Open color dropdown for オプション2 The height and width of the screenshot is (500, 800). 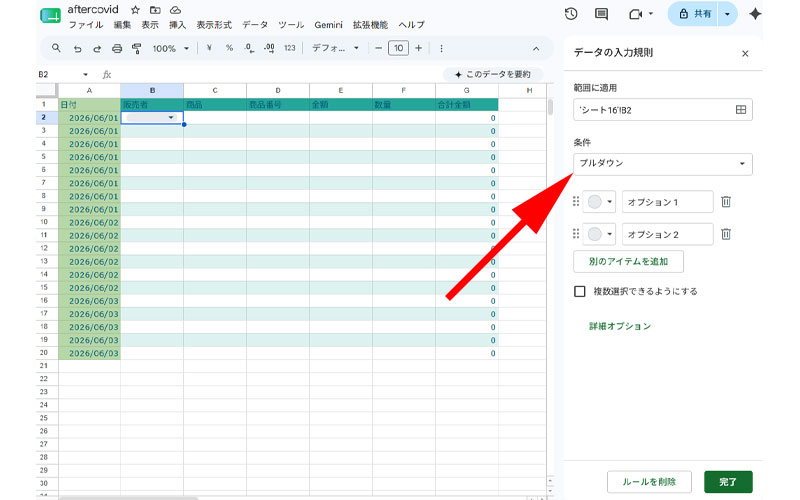[599, 234]
